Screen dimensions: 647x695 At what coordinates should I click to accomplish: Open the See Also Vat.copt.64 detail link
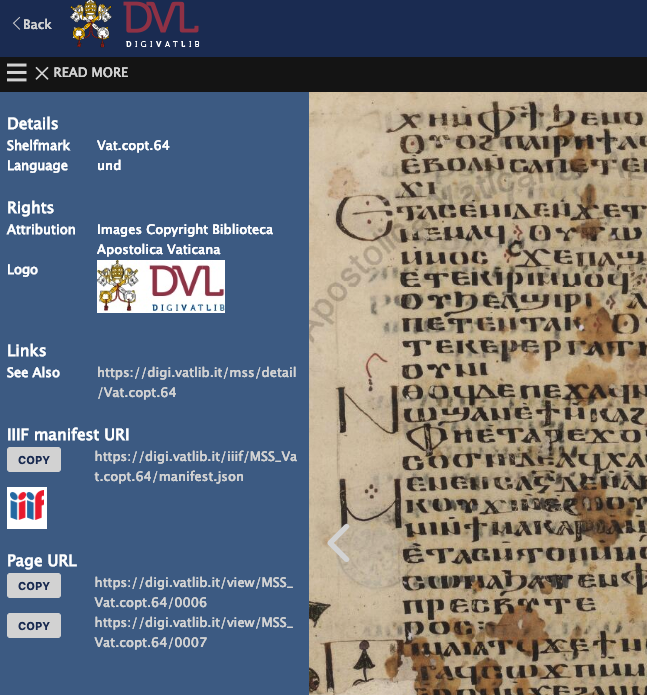point(197,382)
